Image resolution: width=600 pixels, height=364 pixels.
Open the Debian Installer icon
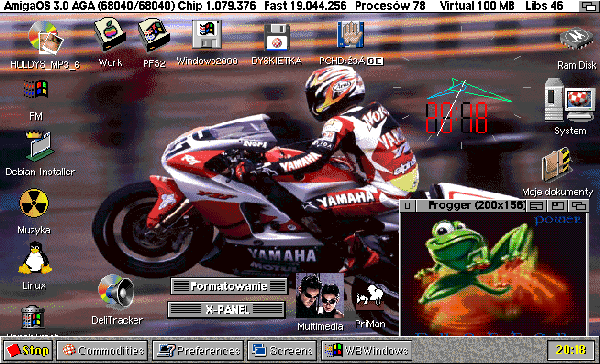(40, 146)
